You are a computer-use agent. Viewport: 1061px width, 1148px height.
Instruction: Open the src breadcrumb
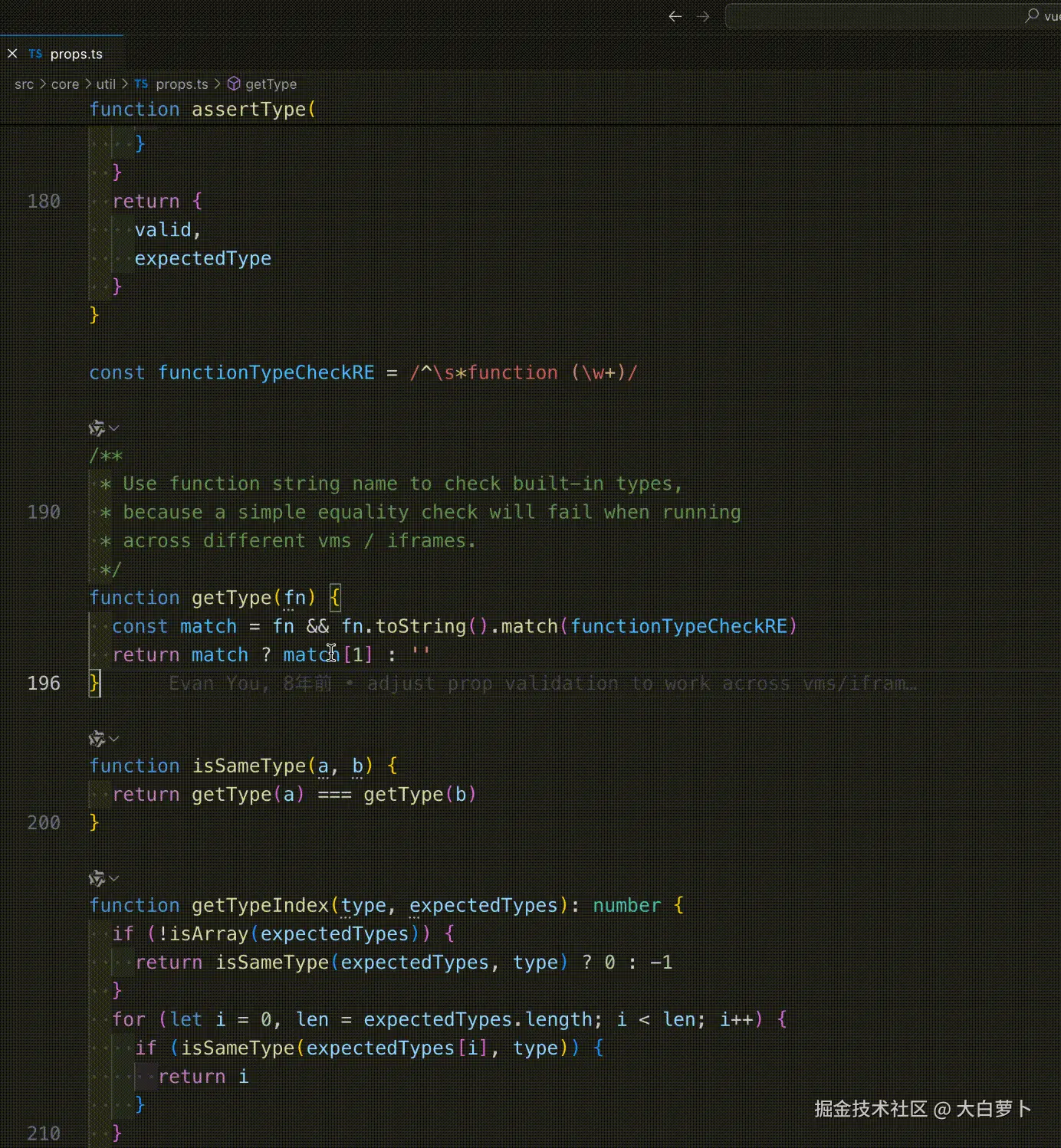tap(24, 84)
